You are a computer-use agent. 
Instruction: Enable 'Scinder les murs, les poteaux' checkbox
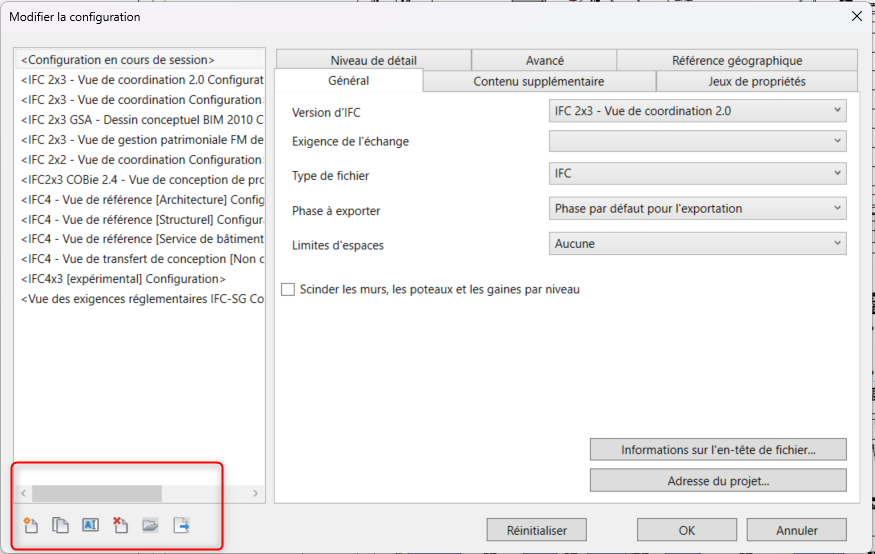(288, 290)
